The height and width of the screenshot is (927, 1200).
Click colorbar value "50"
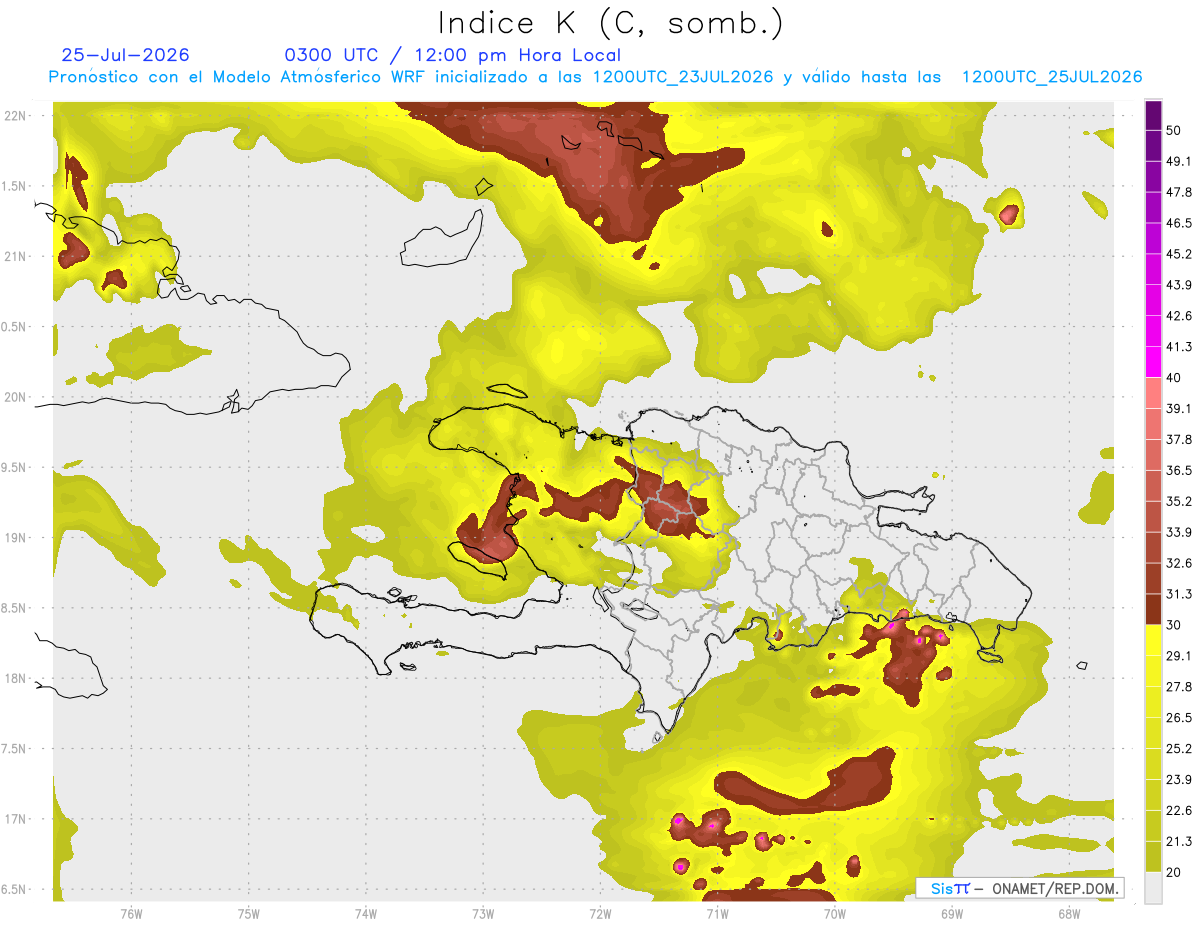pos(1173,130)
